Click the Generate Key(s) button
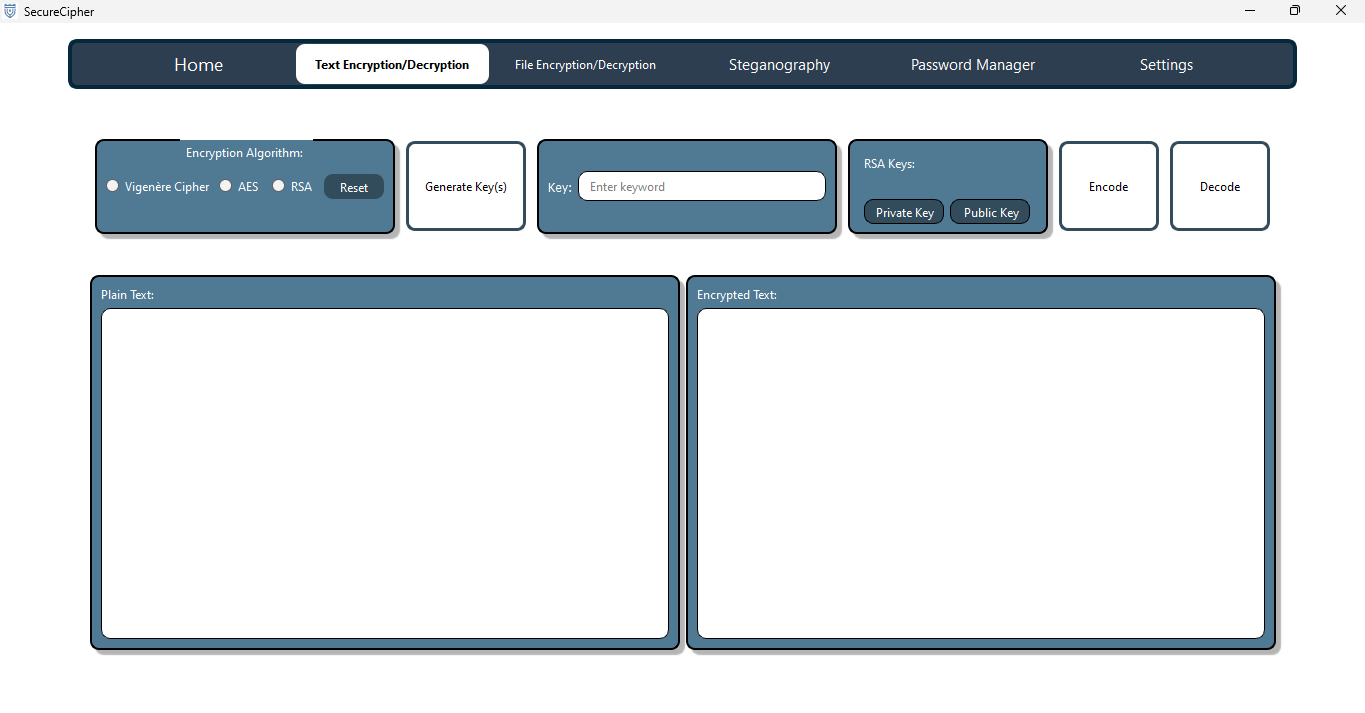 point(465,186)
